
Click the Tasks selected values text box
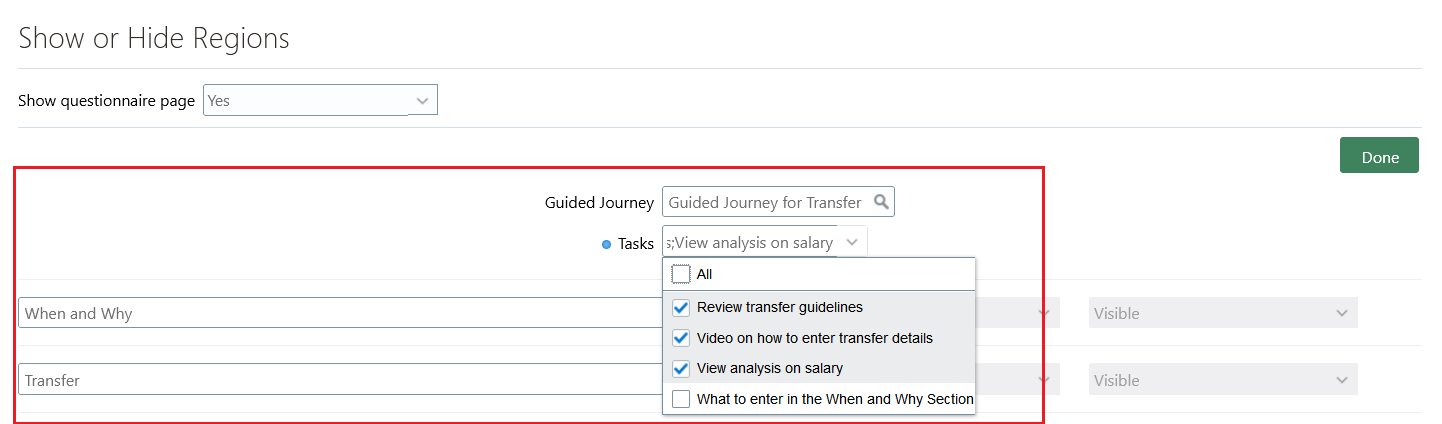pyautogui.click(x=749, y=242)
